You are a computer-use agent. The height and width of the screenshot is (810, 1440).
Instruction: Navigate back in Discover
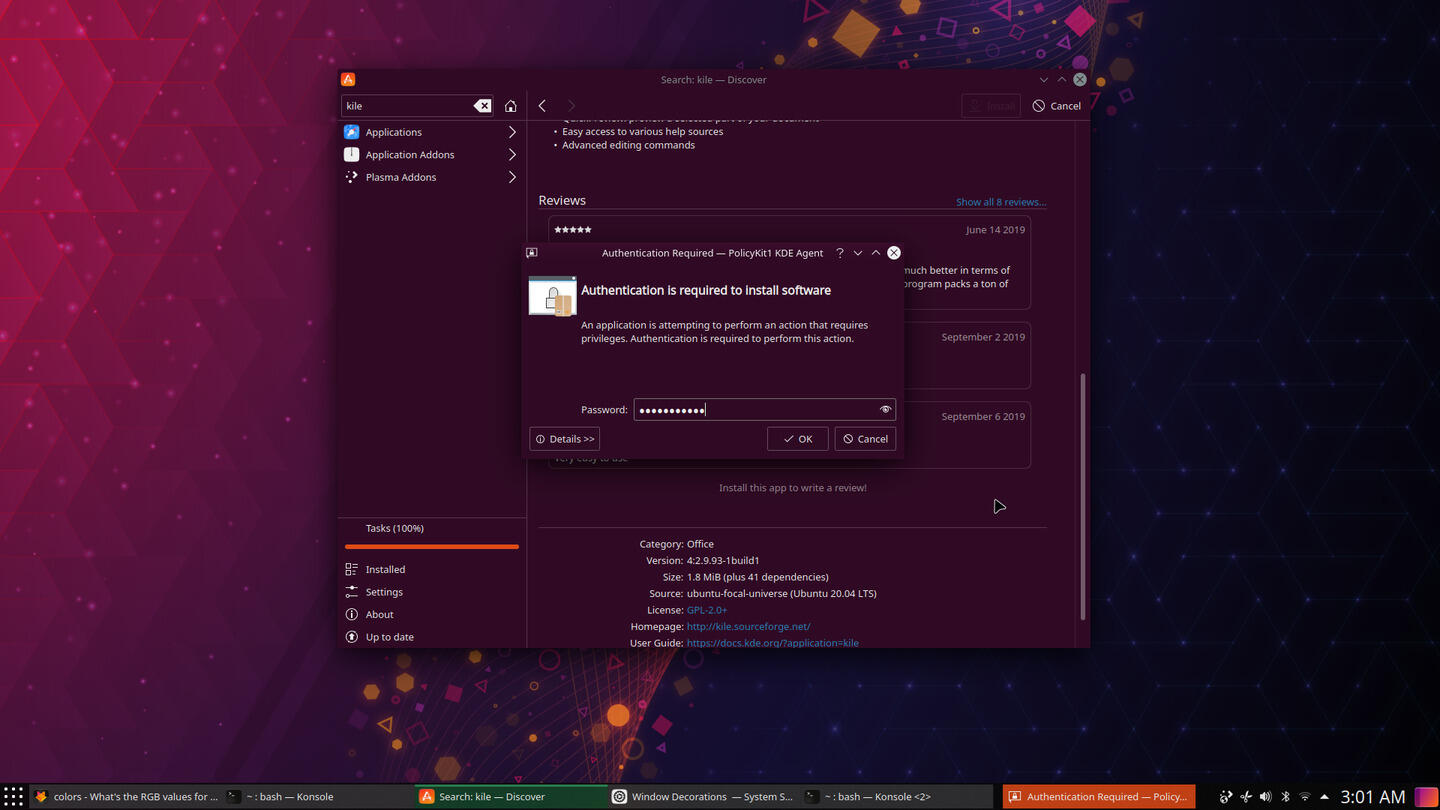click(x=542, y=106)
